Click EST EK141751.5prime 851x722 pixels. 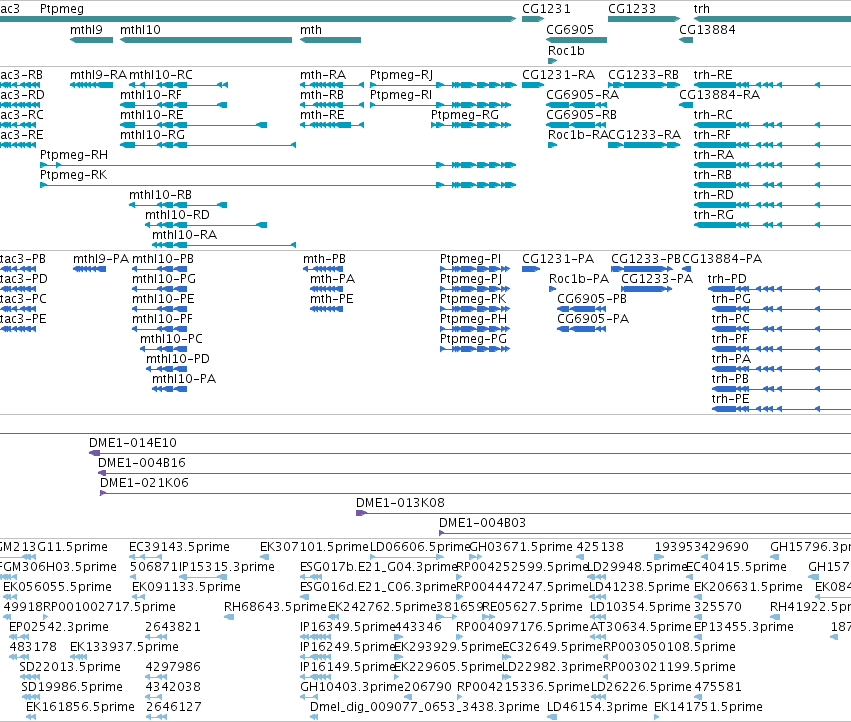(657, 717)
